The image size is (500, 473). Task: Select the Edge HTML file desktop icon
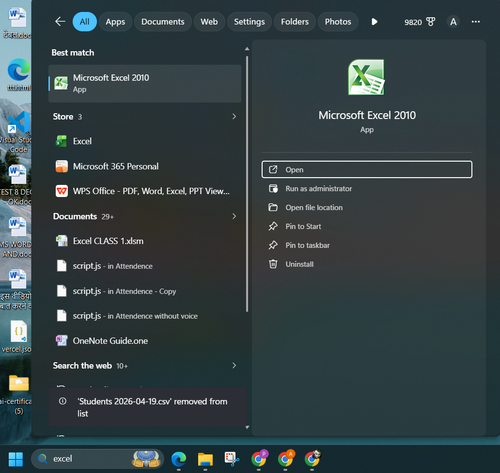tap(19, 75)
